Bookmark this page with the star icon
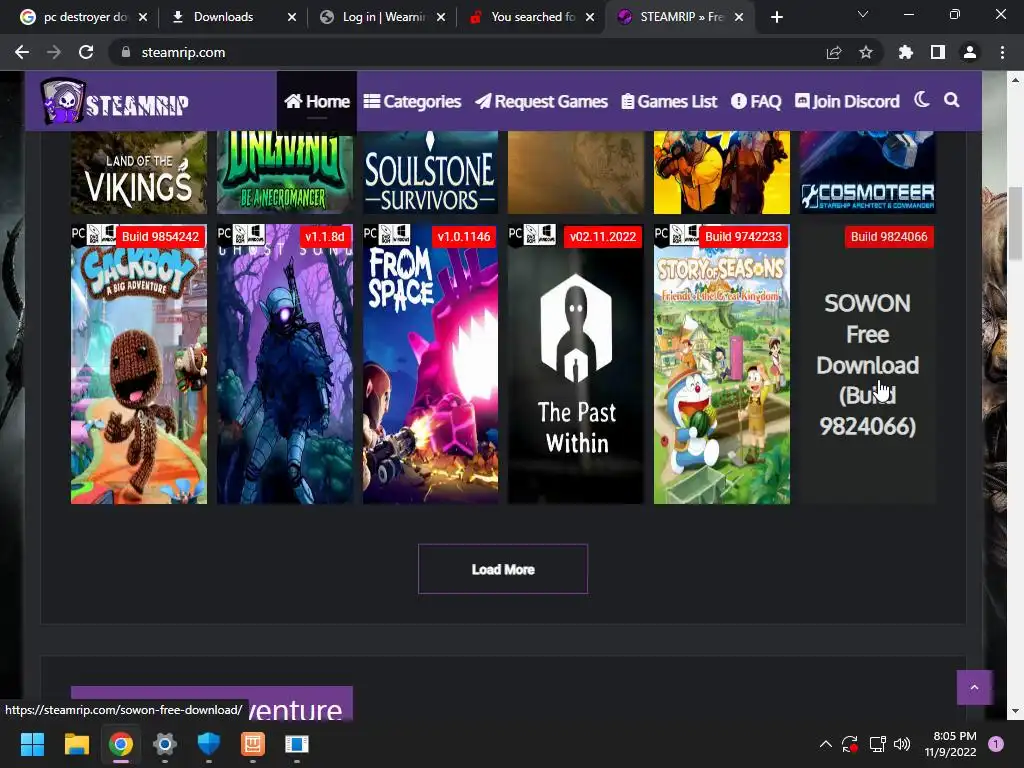 click(x=866, y=52)
